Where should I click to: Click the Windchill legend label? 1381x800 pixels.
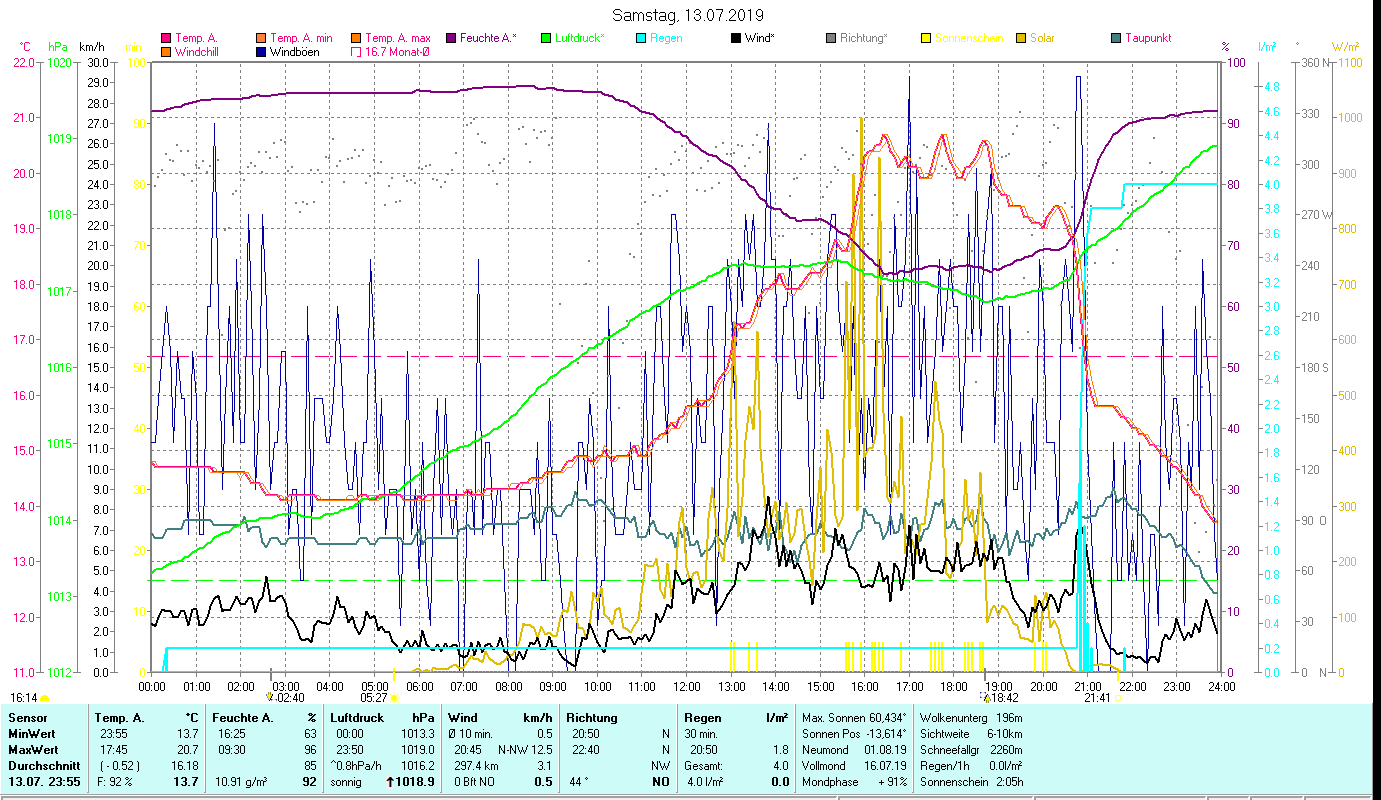[197, 52]
